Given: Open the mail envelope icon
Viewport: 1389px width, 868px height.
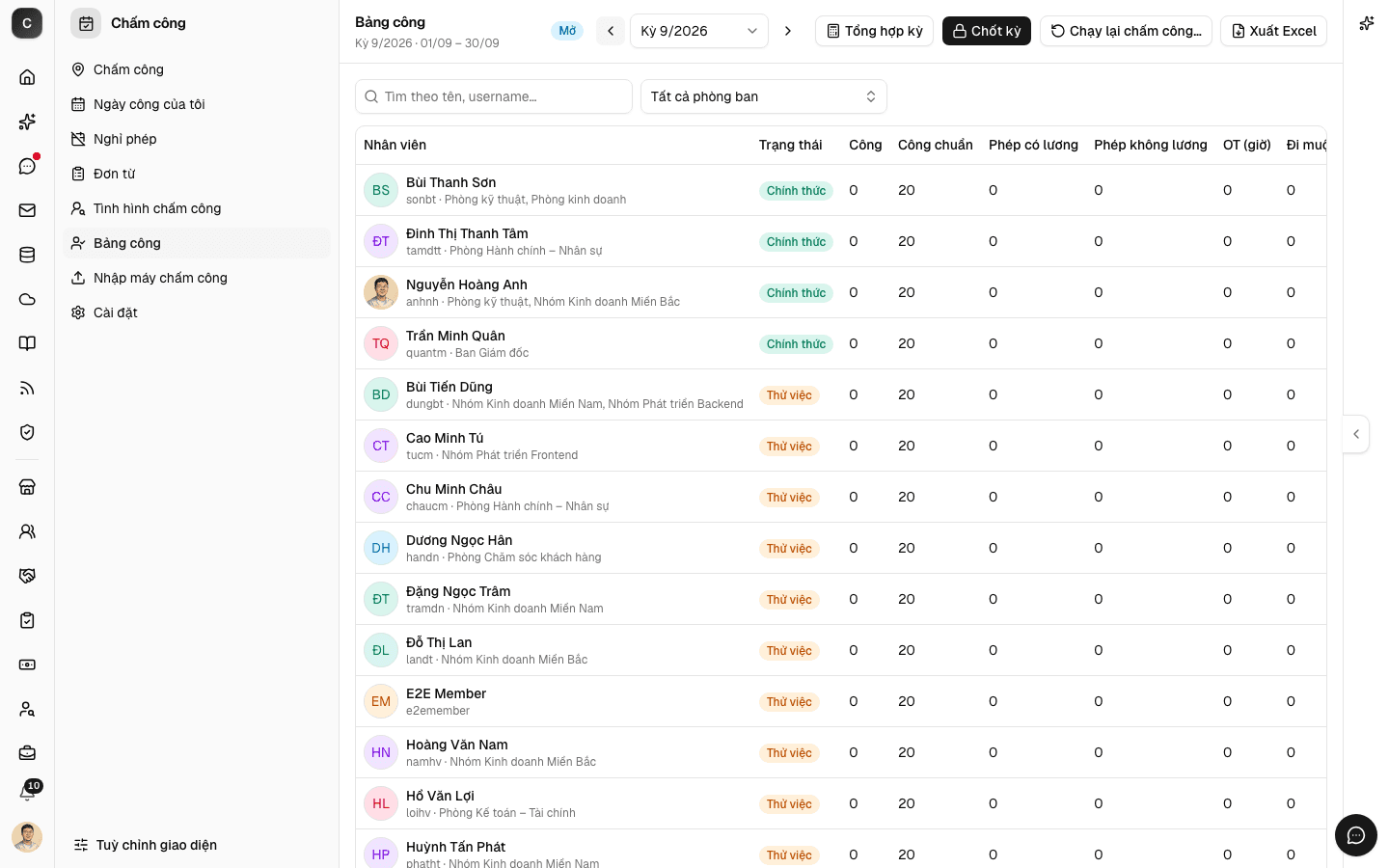Looking at the screenshot, I should tap(27, 210).
